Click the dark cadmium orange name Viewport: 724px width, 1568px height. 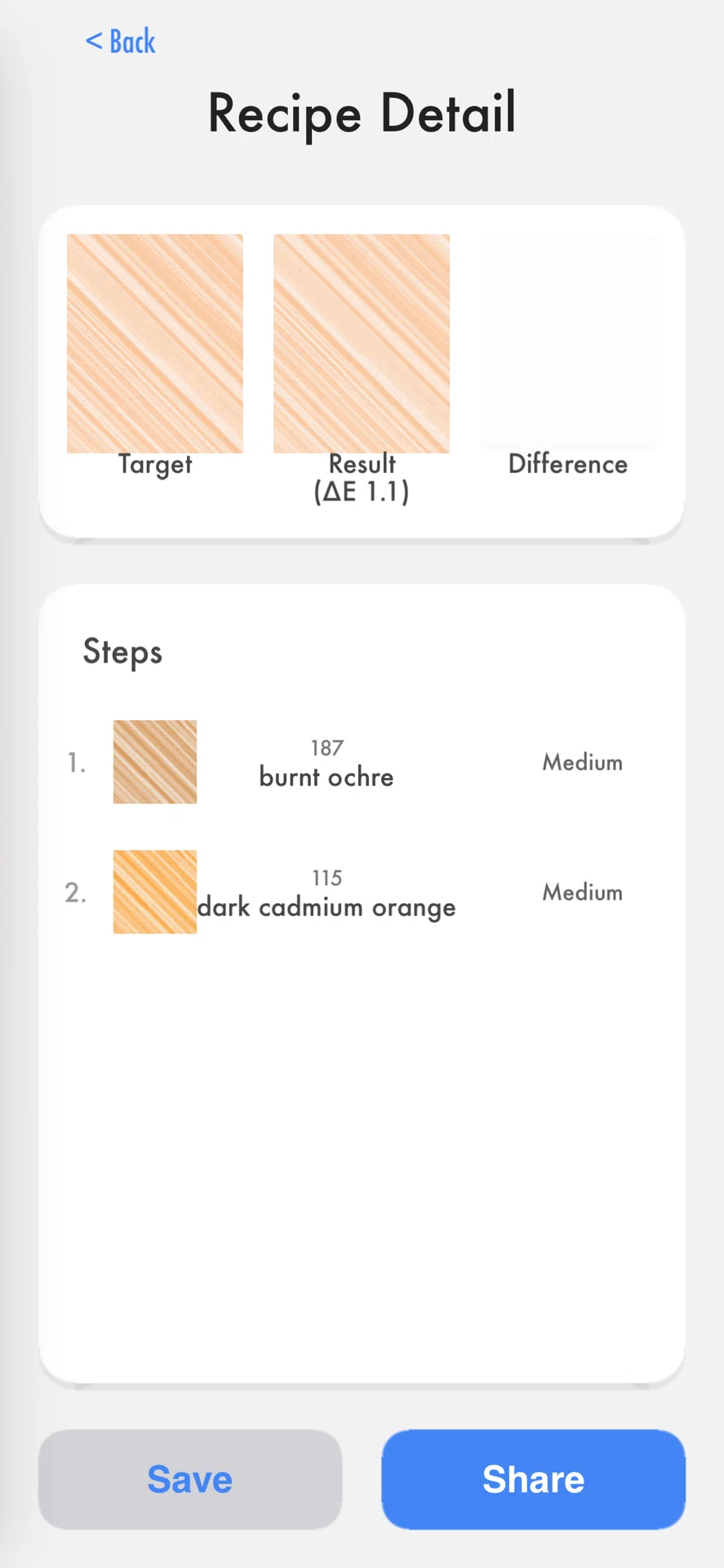[x=326, y=907]
